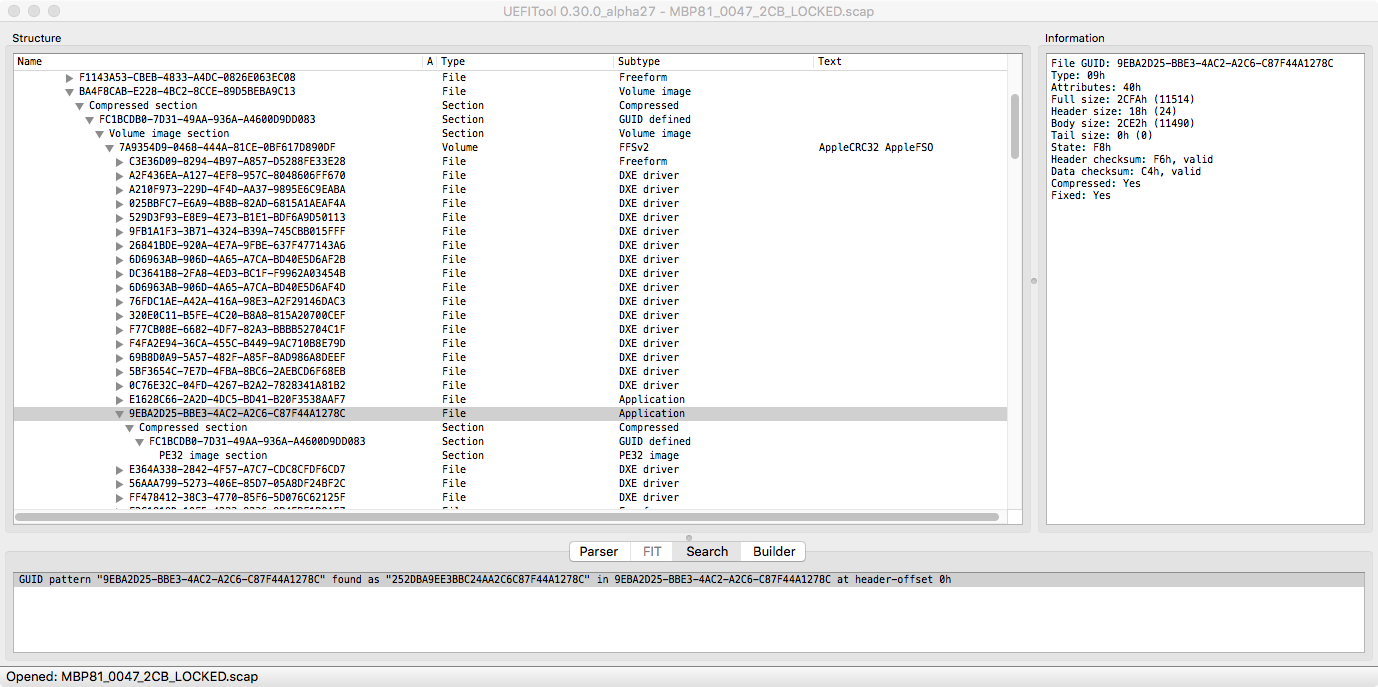1378x687 pixels.
Task: Select the Search tab
Action: pyautogui.click(x=707, y=551)
